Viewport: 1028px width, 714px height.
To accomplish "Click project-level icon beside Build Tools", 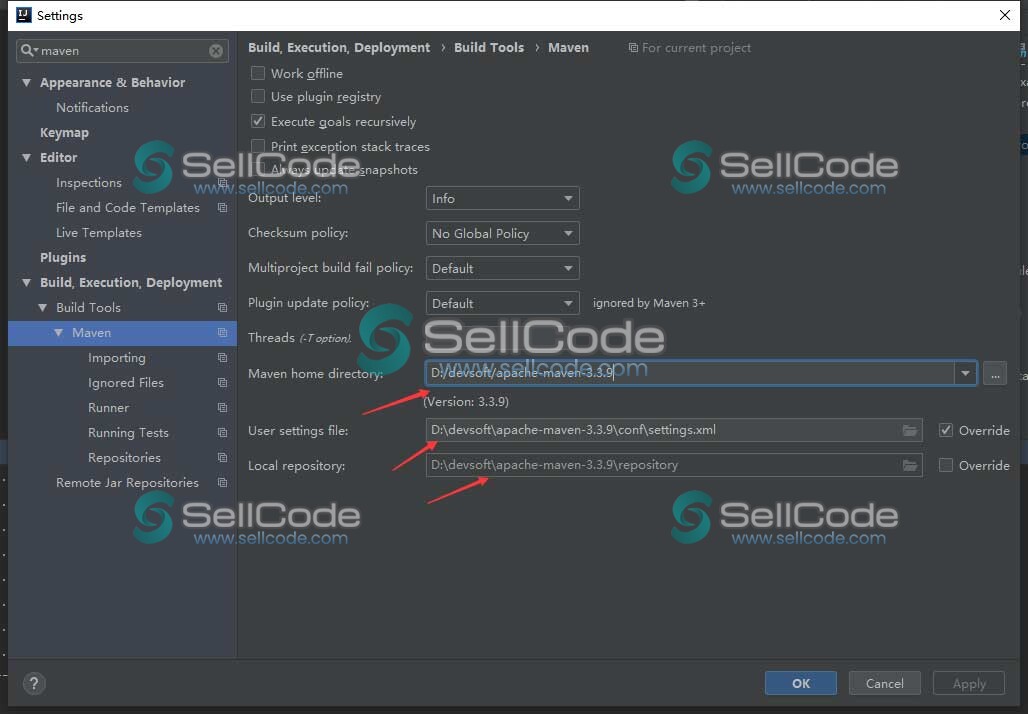I will (x=222, y=307).
